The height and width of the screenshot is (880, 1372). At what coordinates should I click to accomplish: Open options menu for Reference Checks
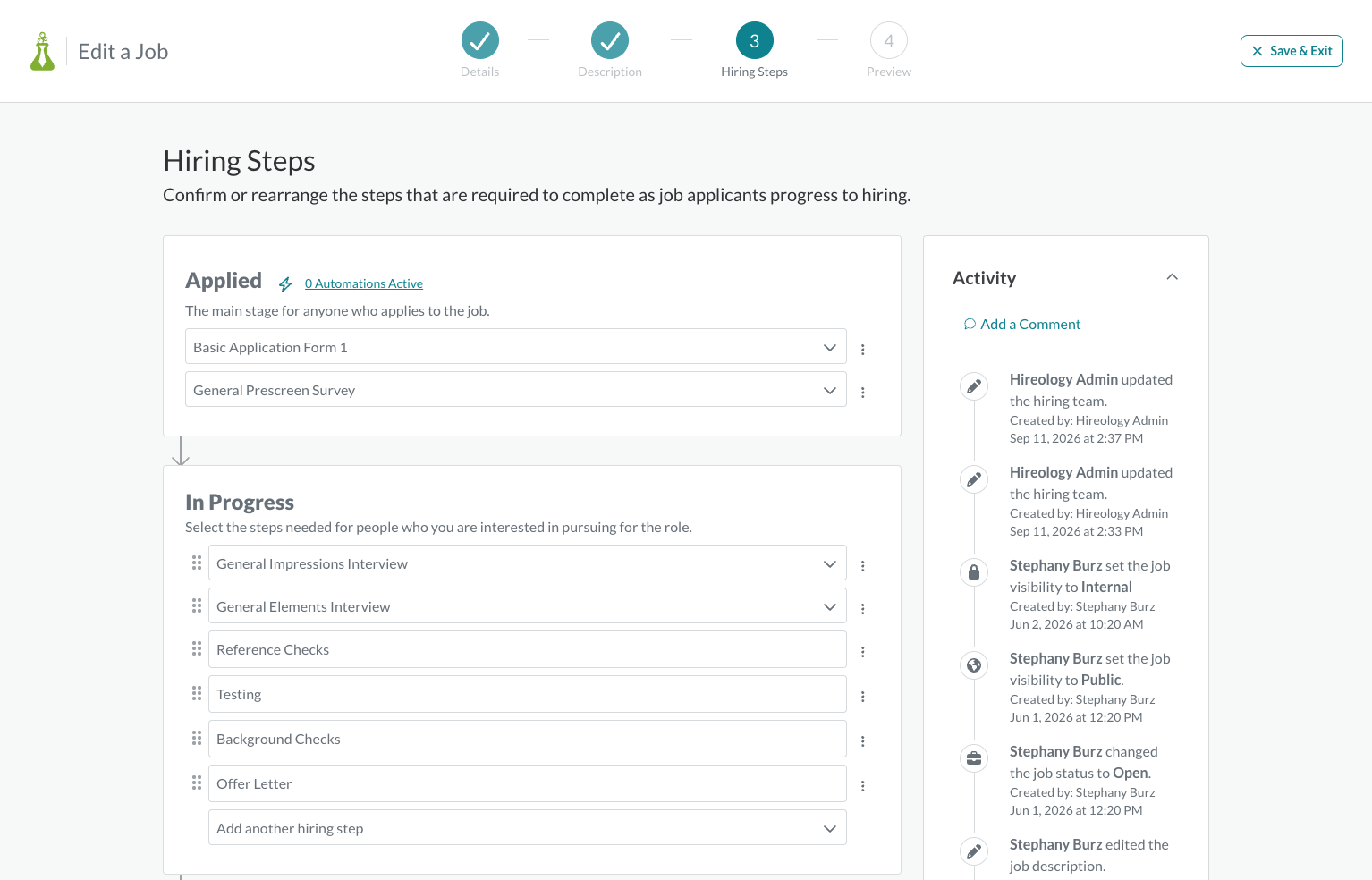click(863, 652)
